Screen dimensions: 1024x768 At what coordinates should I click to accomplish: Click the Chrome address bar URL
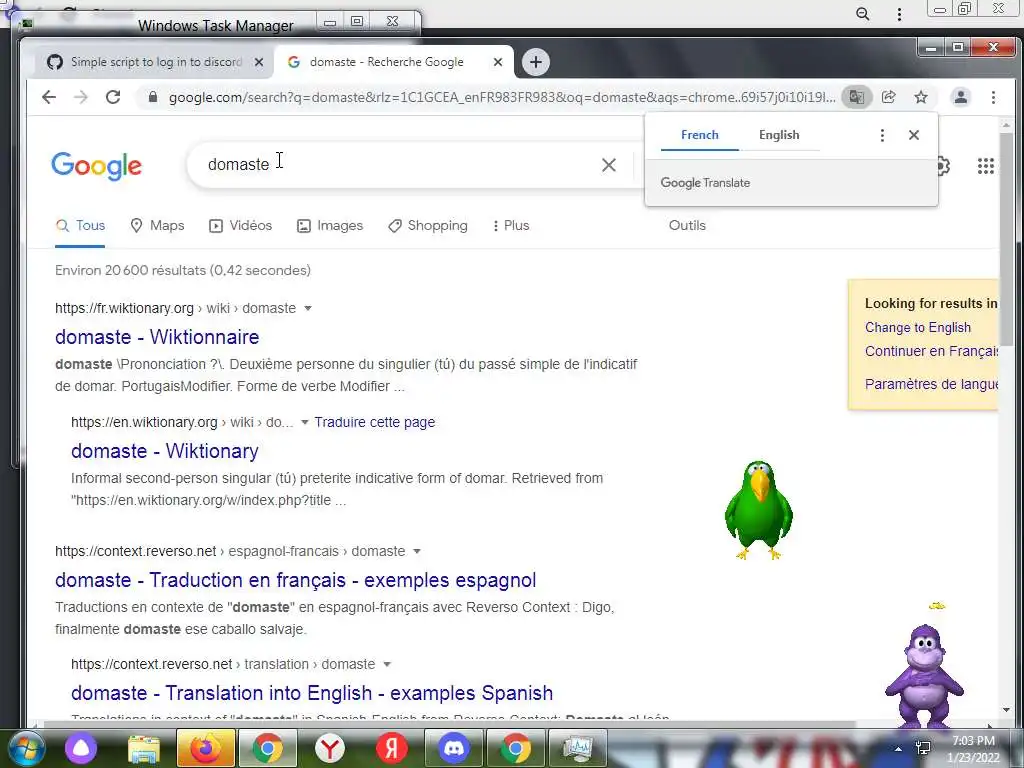pyautogui.click(x=502, y=97)
